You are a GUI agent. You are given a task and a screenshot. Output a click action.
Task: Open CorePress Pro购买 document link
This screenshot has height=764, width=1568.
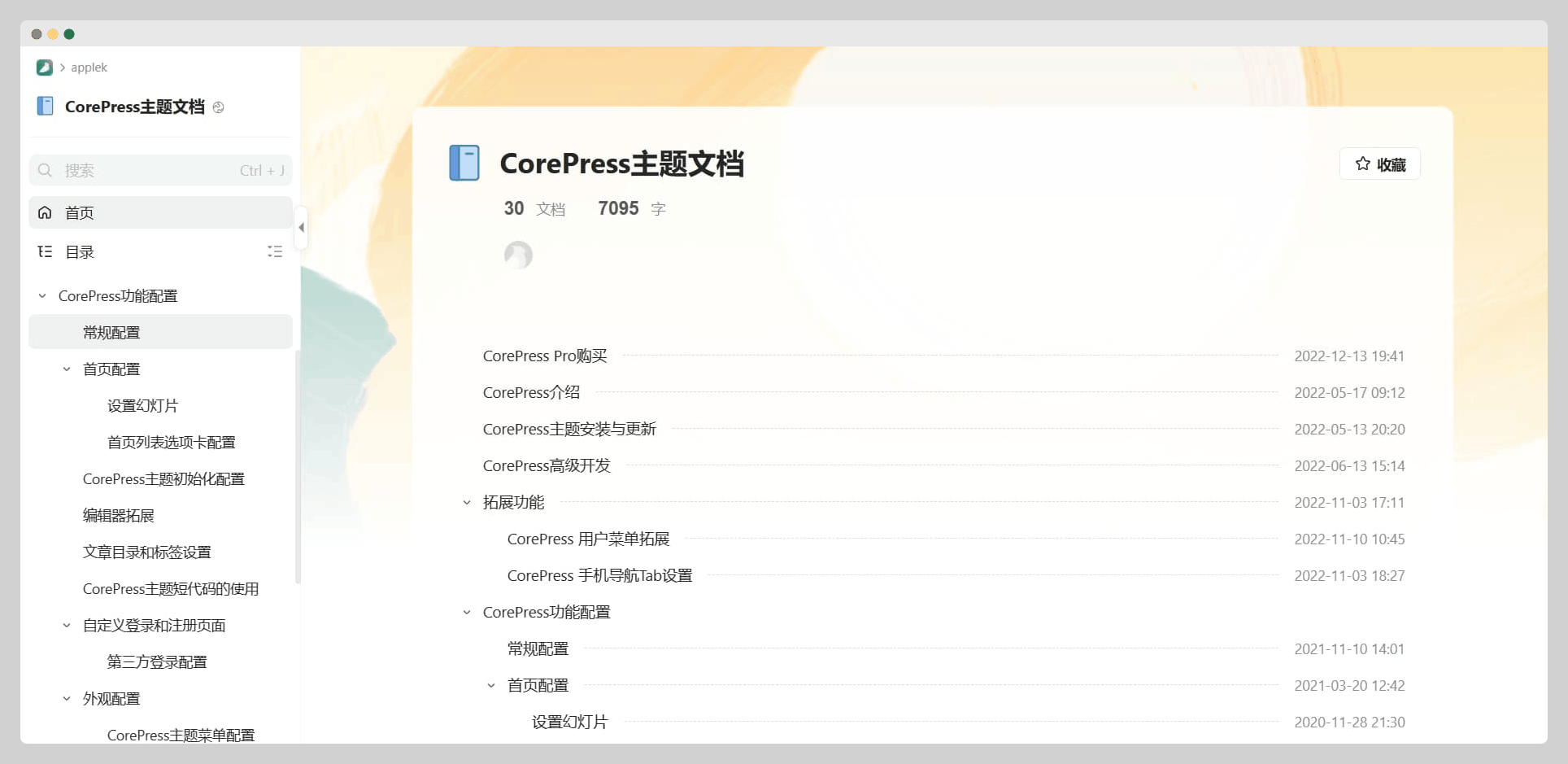pyautogui.click(x=545, y=356)
